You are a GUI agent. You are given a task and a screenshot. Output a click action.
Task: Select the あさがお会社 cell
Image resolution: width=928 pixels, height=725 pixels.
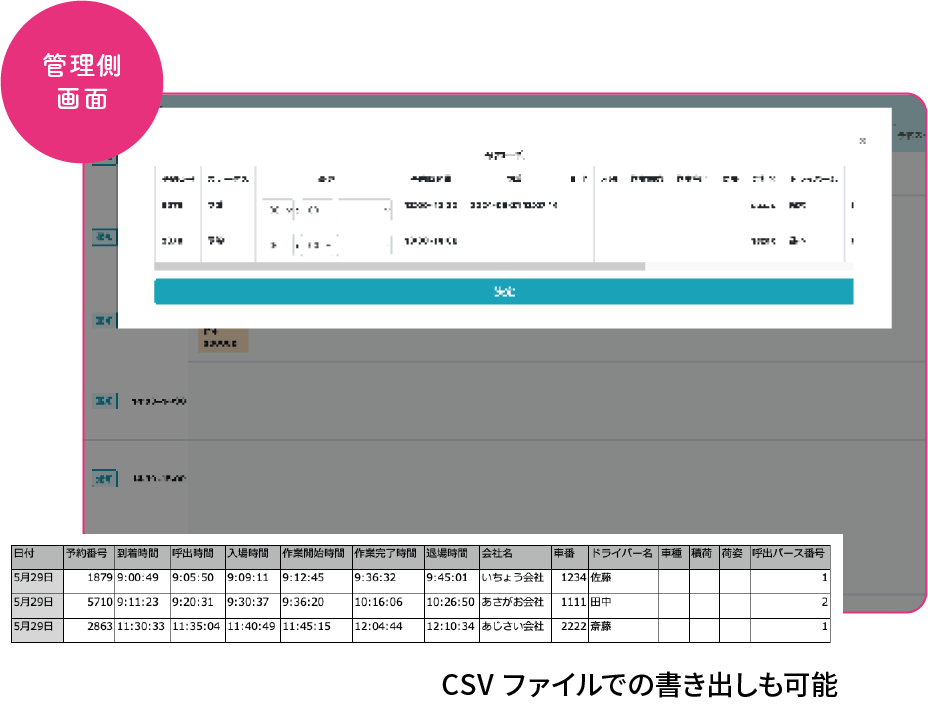514,602
